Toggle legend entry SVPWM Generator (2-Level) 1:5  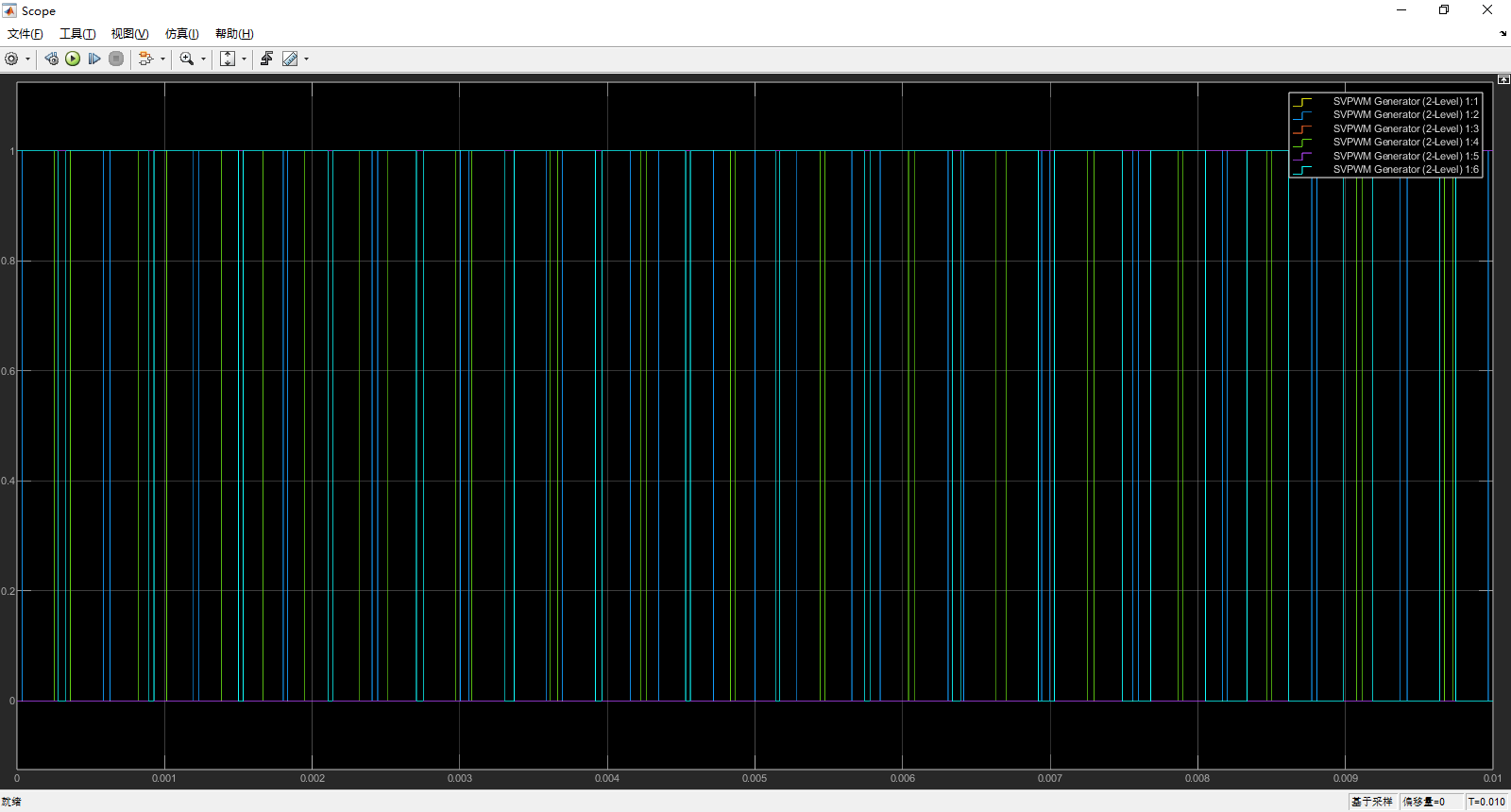pos(1385,156)
